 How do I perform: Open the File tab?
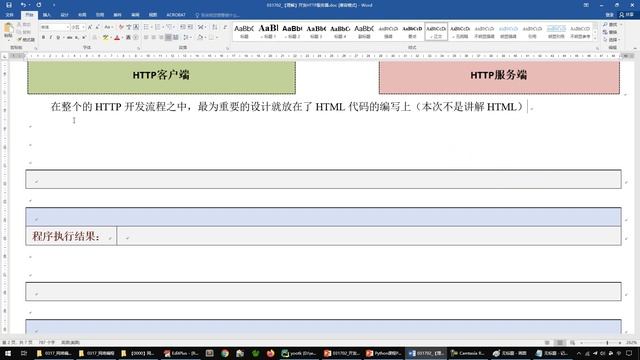[10, 15]
